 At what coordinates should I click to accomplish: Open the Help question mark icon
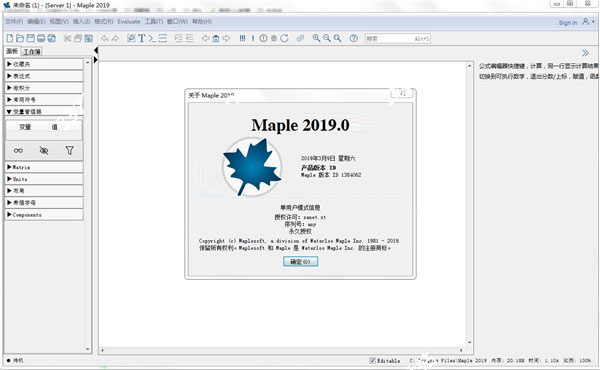(354, 38)
